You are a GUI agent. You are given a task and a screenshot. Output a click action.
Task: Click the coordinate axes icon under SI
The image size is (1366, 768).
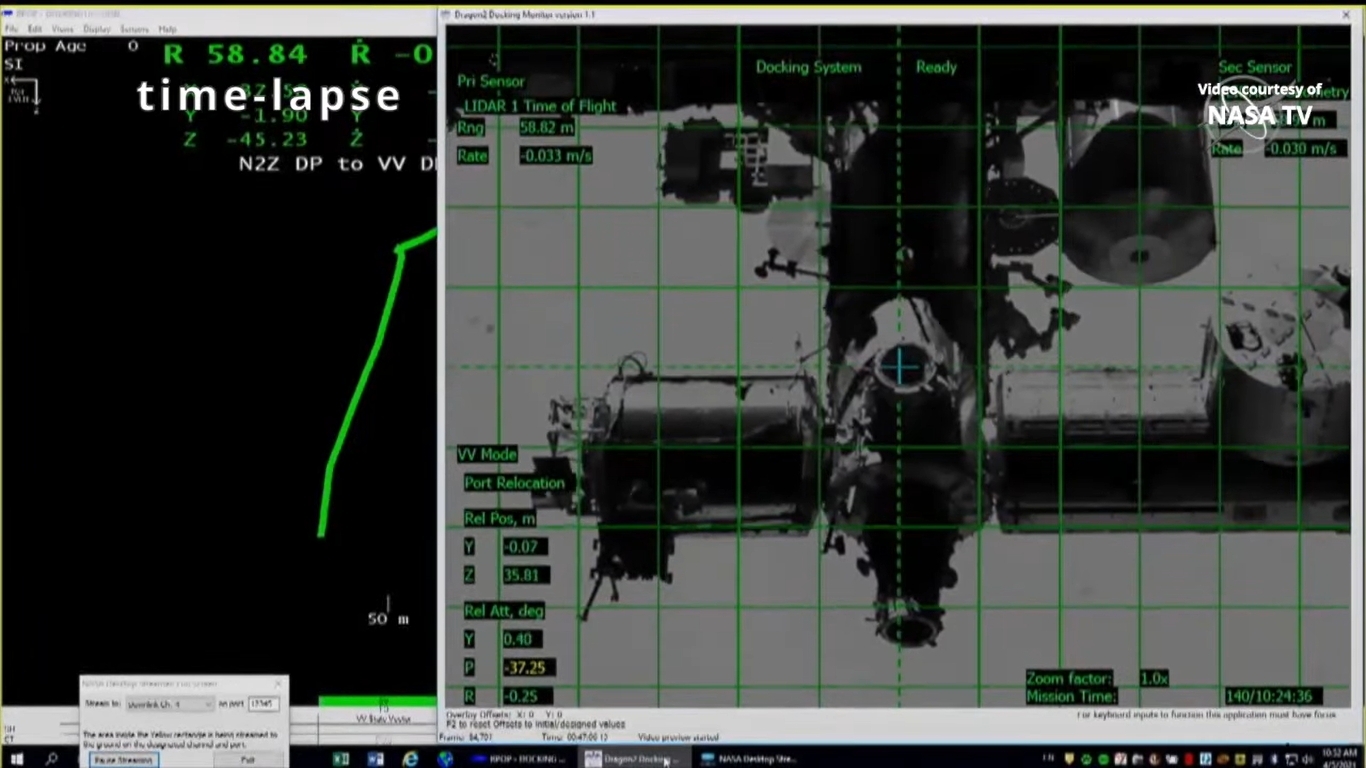pyautogui.click(x=24, y=93)
